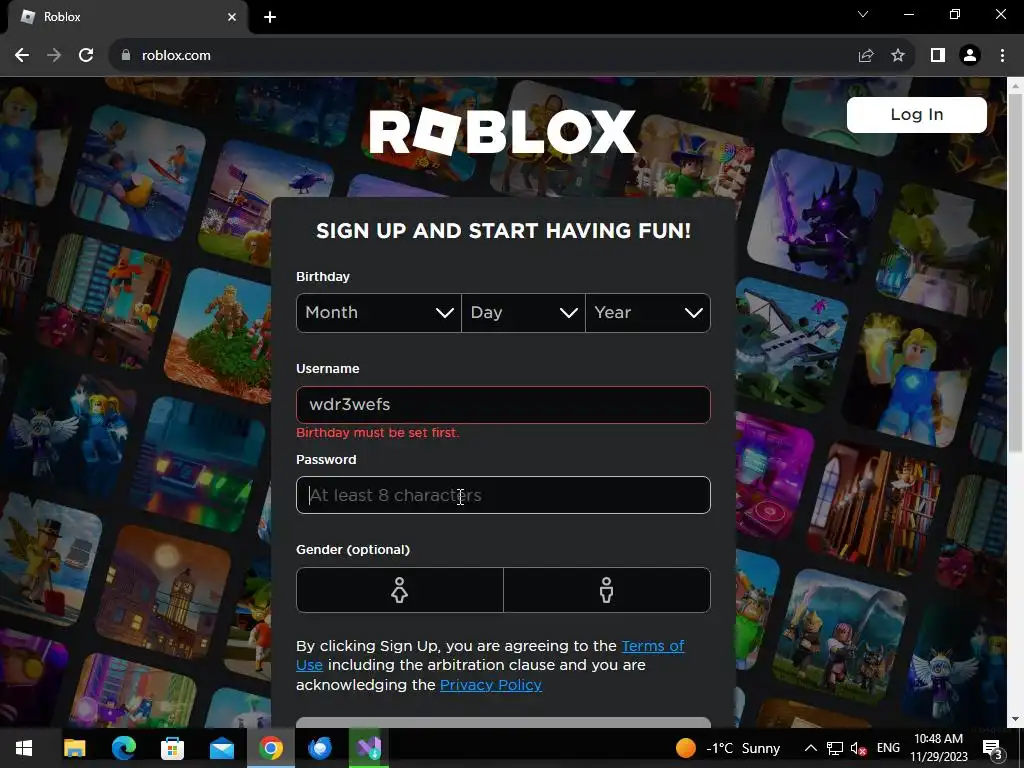This screenshot has height=768, width=1024.
Task: Click the scrollbar down arrow
Action: (1015, 720)
